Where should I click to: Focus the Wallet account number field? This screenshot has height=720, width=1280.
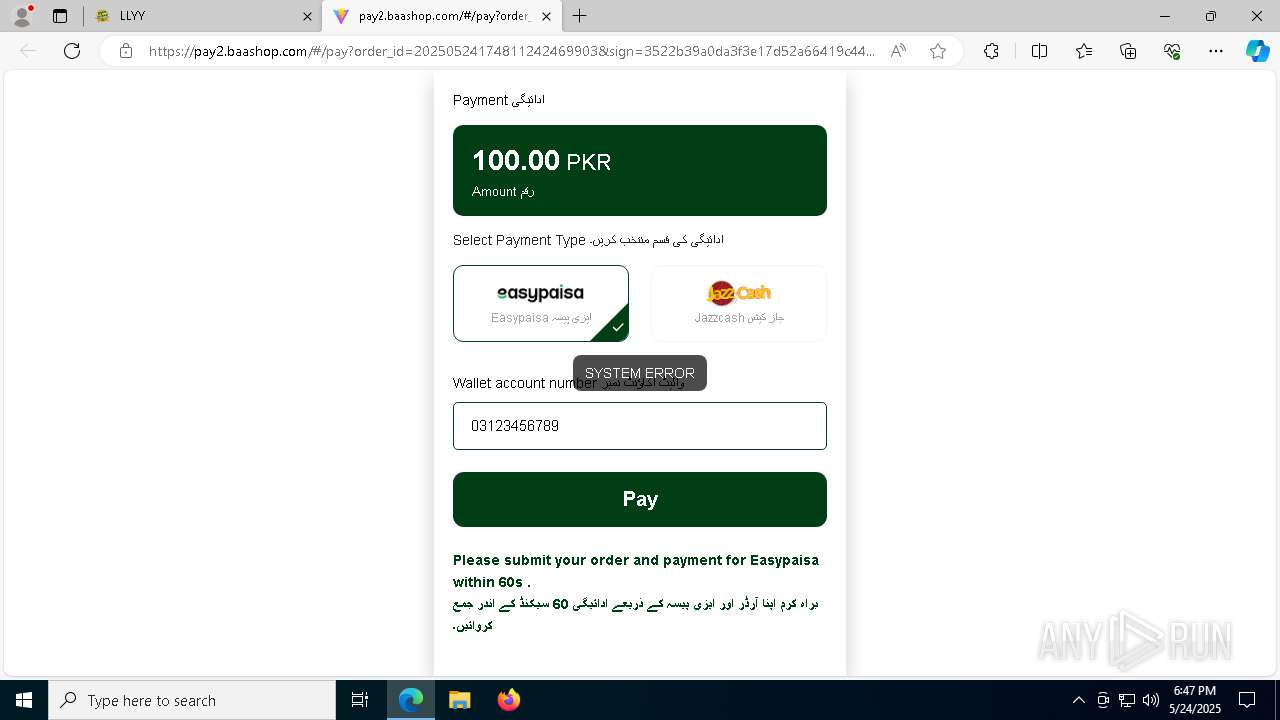tap(640, 426)
